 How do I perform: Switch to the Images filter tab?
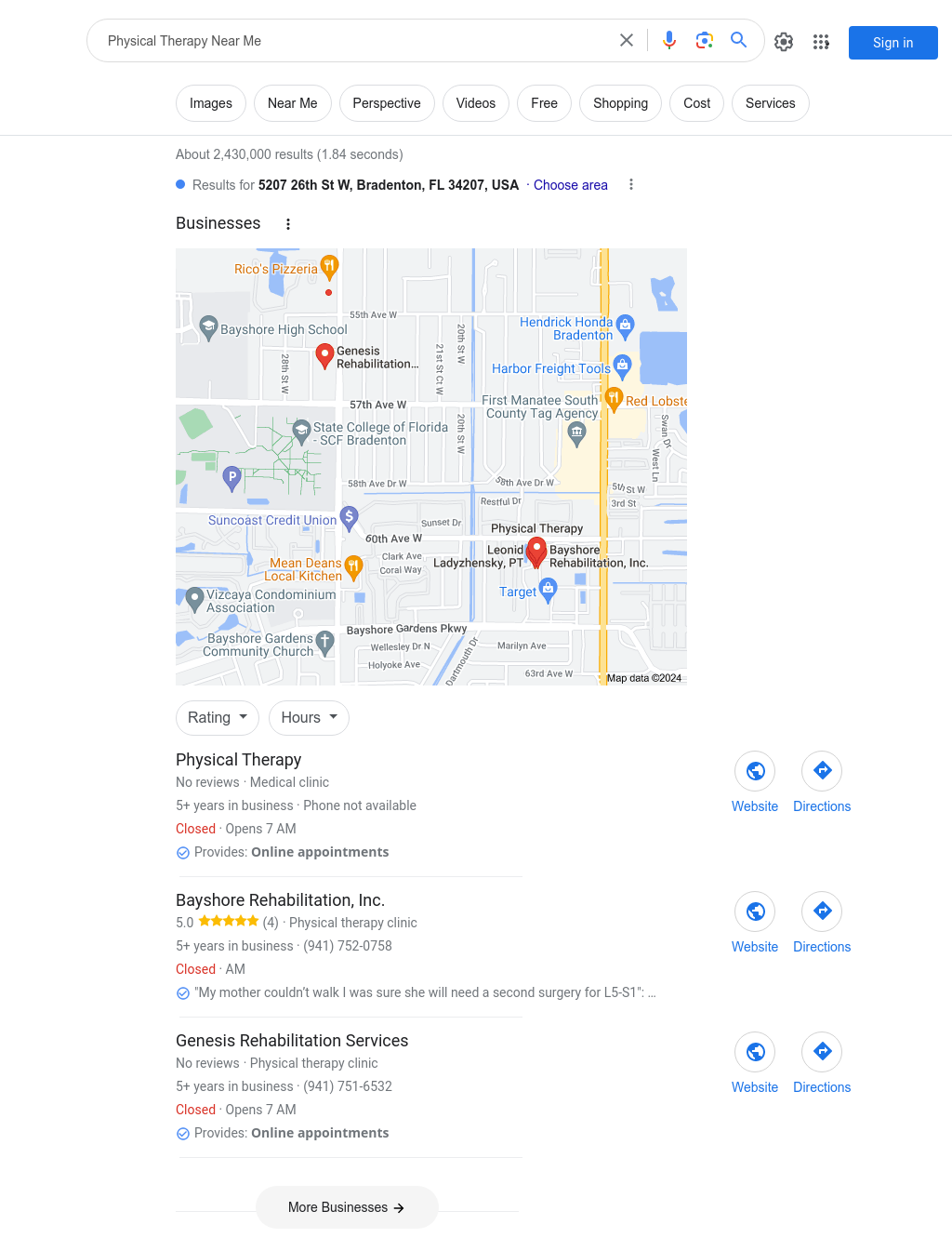[211, 103]
